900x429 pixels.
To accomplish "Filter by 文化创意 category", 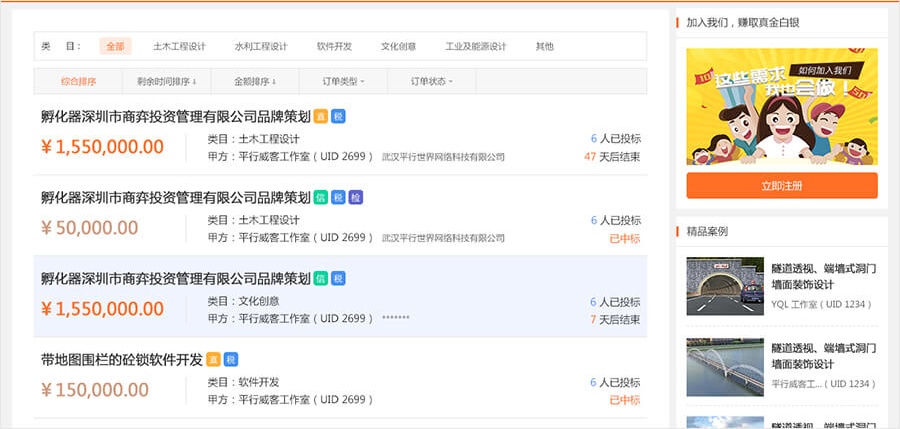I will [x=398, y=47].
